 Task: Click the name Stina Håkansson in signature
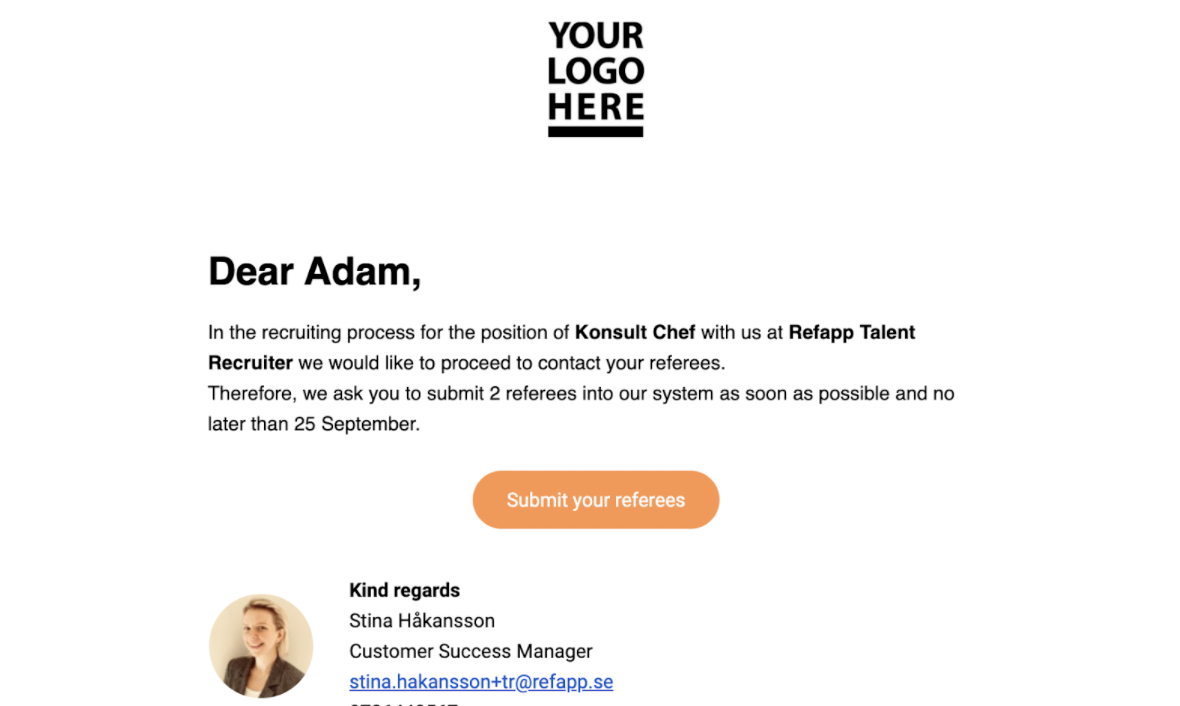click(421, 621)
